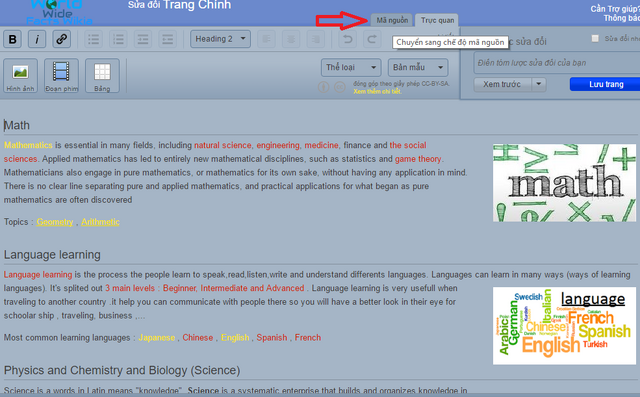Save the page with Lưu trang
Screen dimensions: 640x397
tap(606, 84)
